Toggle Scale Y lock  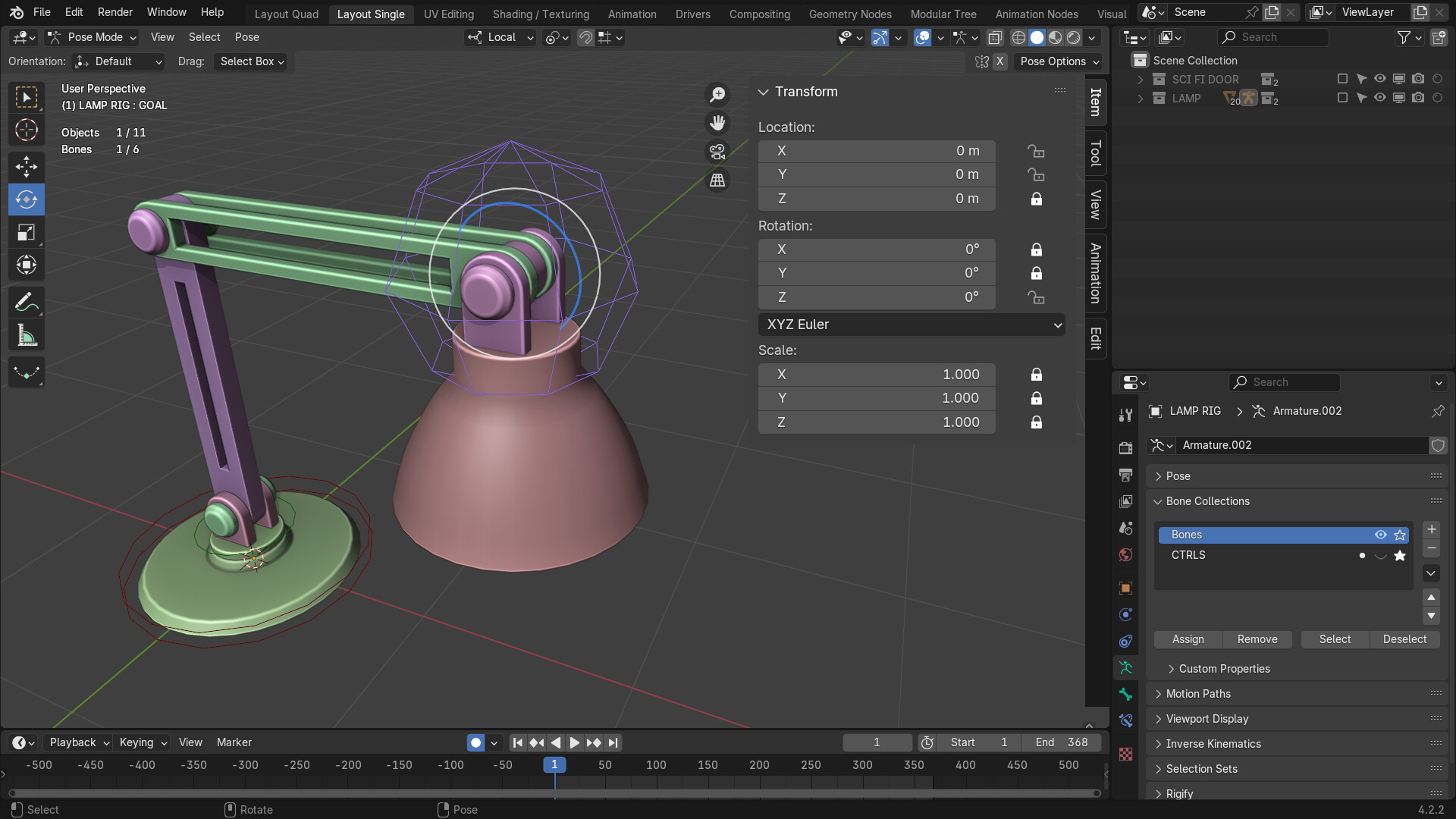tap(1036, 398)
